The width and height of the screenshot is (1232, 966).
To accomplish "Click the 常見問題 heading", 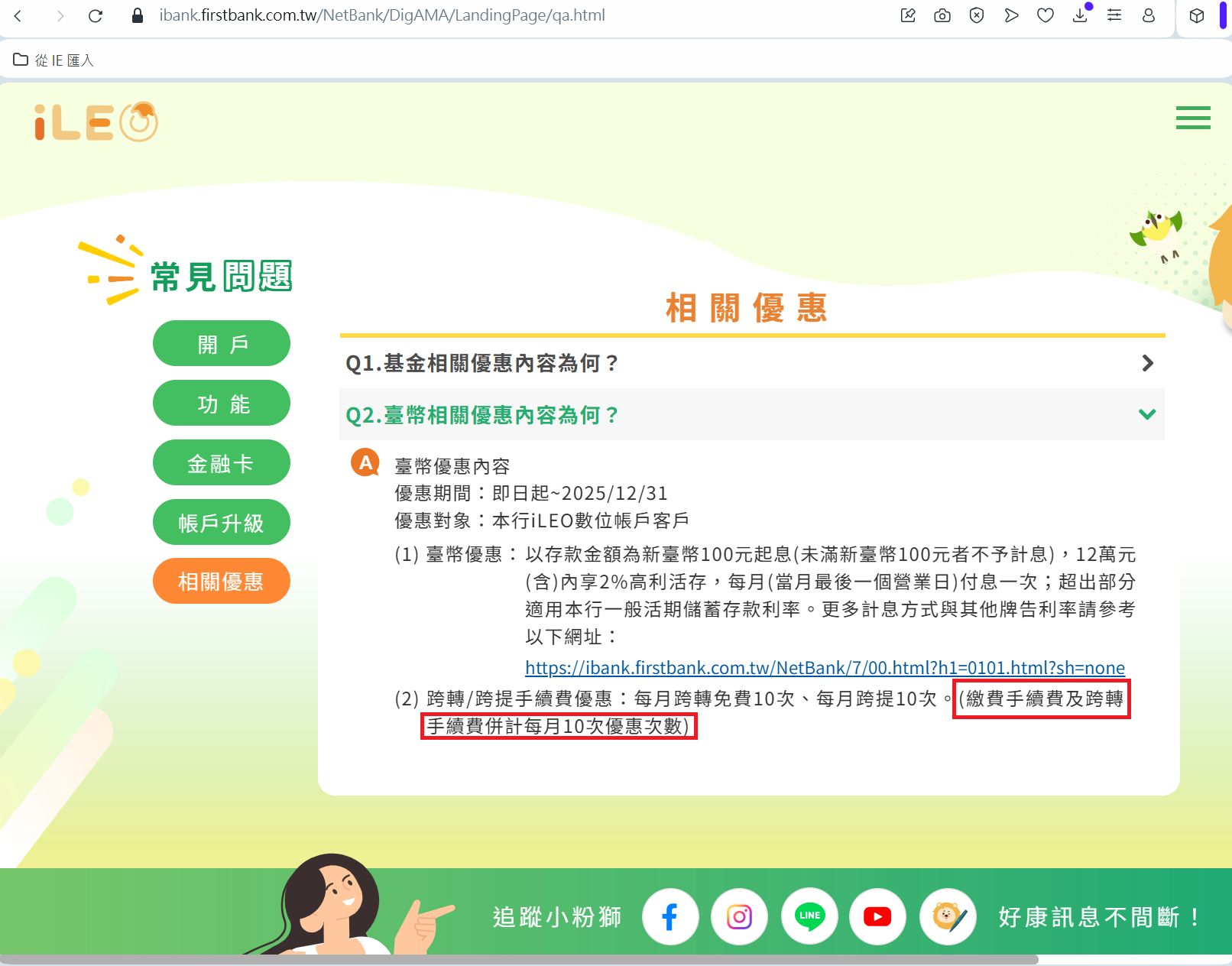I will pyautogui.click(x=221, y=276).
